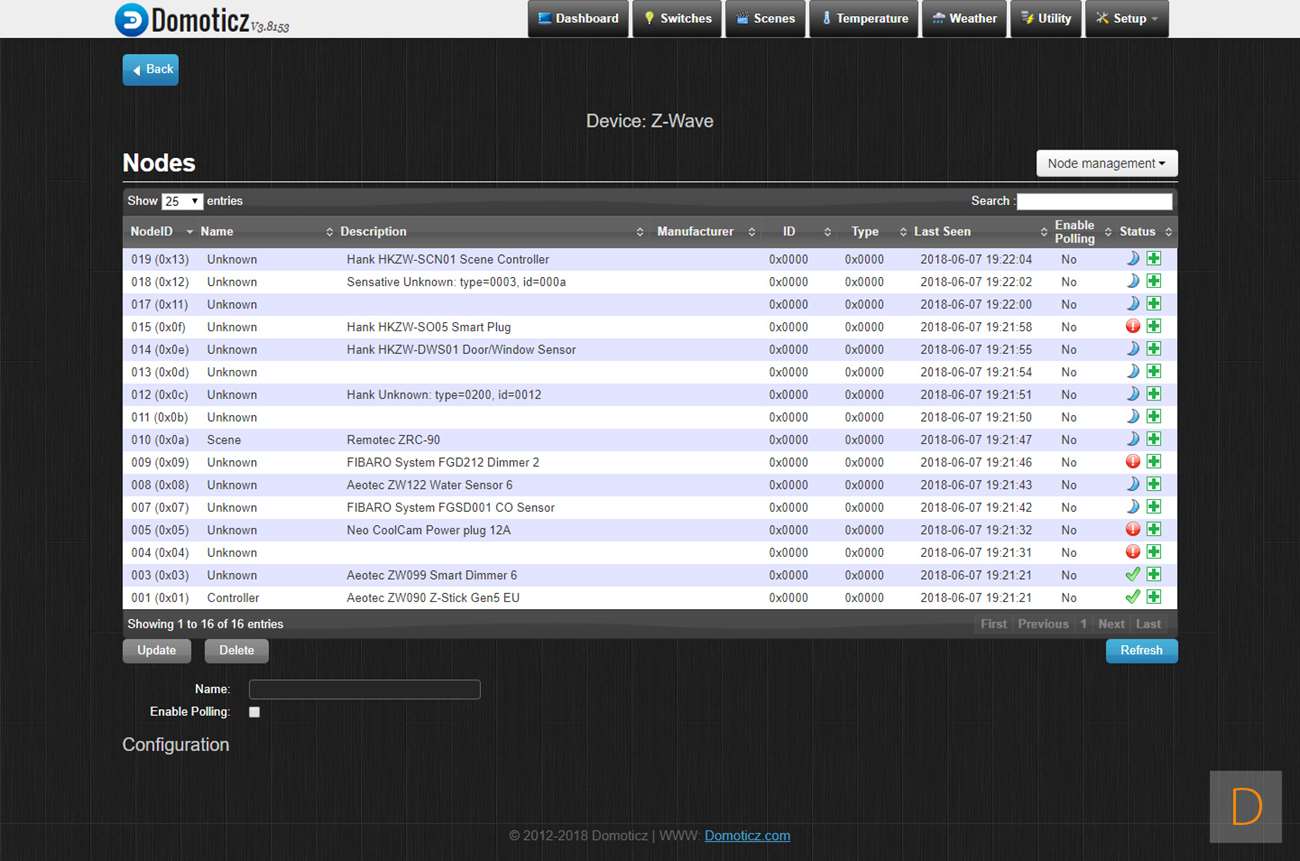Enable the Polling checkbox
This screenshot has height=861, width=1300.
tap(254, 712)
